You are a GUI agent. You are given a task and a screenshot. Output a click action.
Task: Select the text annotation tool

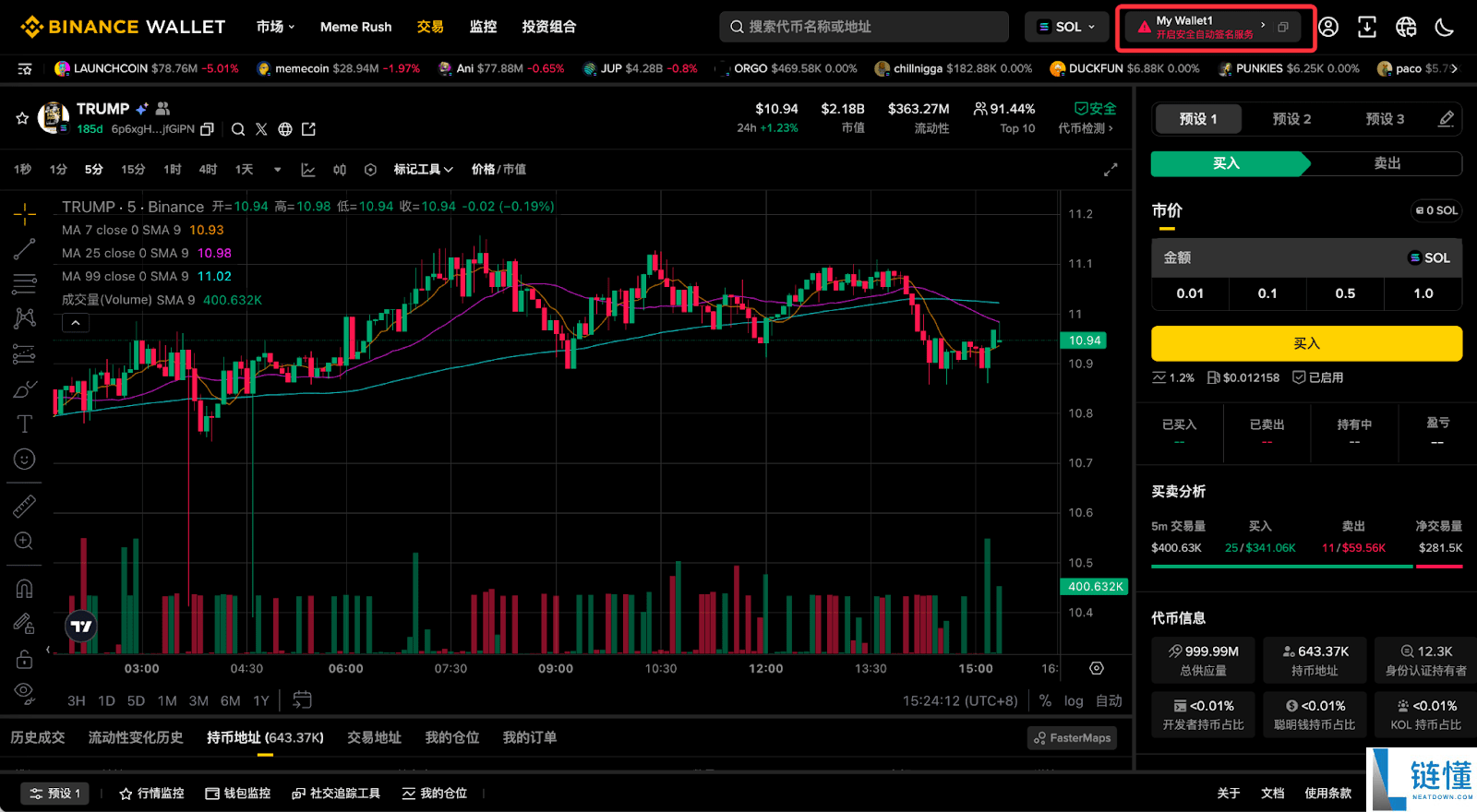click(x=25, y=424)
